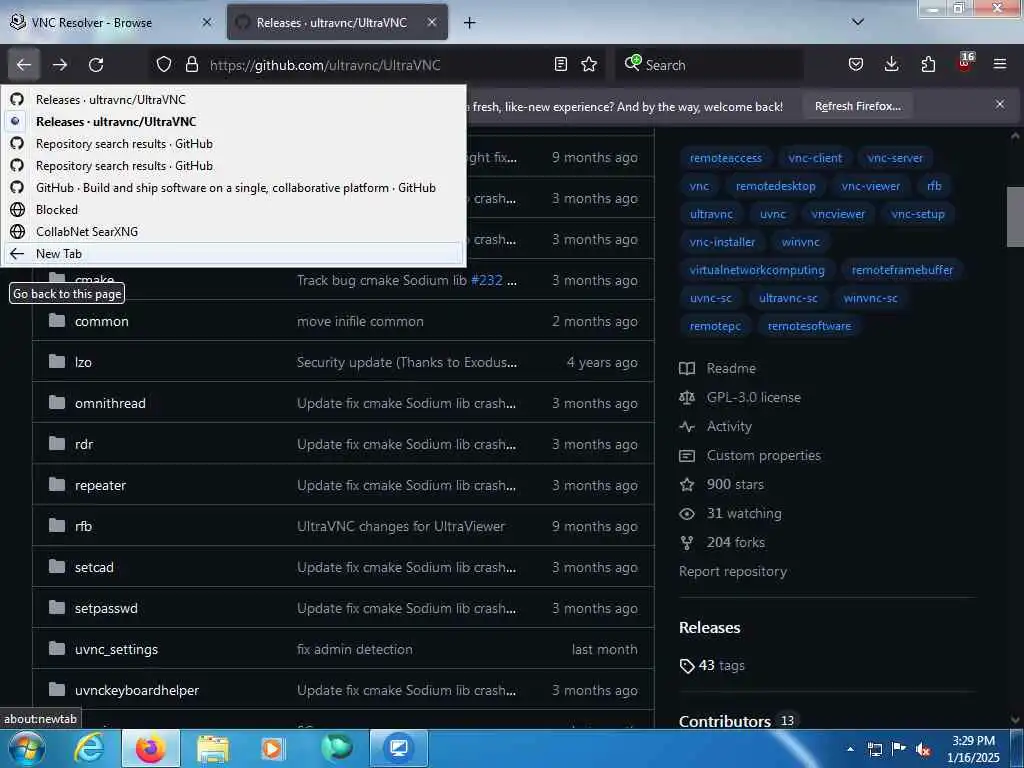Click the remotedesktop topic tag

[776, 186]
